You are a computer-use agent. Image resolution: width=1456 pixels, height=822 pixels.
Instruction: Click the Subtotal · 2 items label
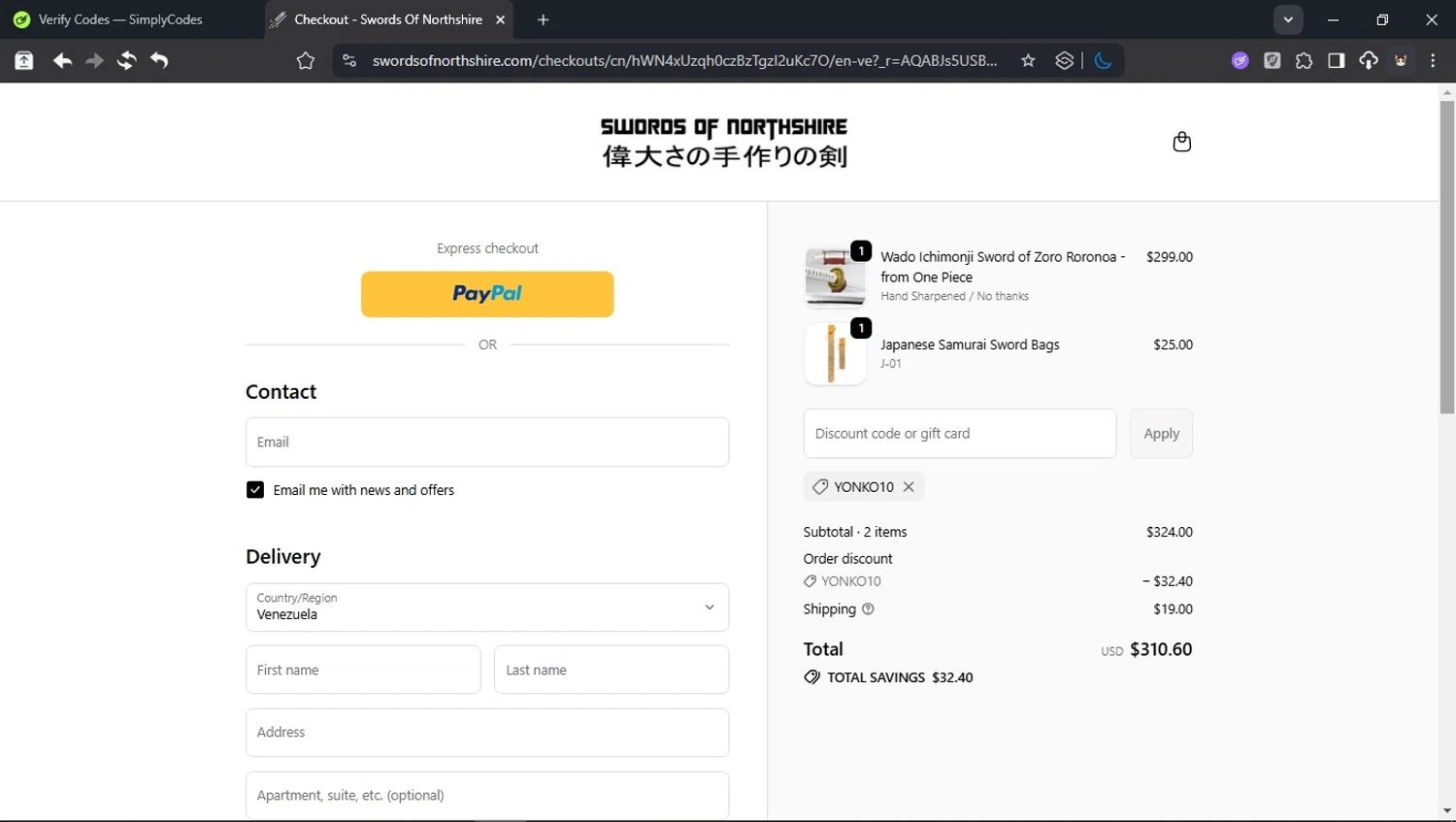coord(855,532)
